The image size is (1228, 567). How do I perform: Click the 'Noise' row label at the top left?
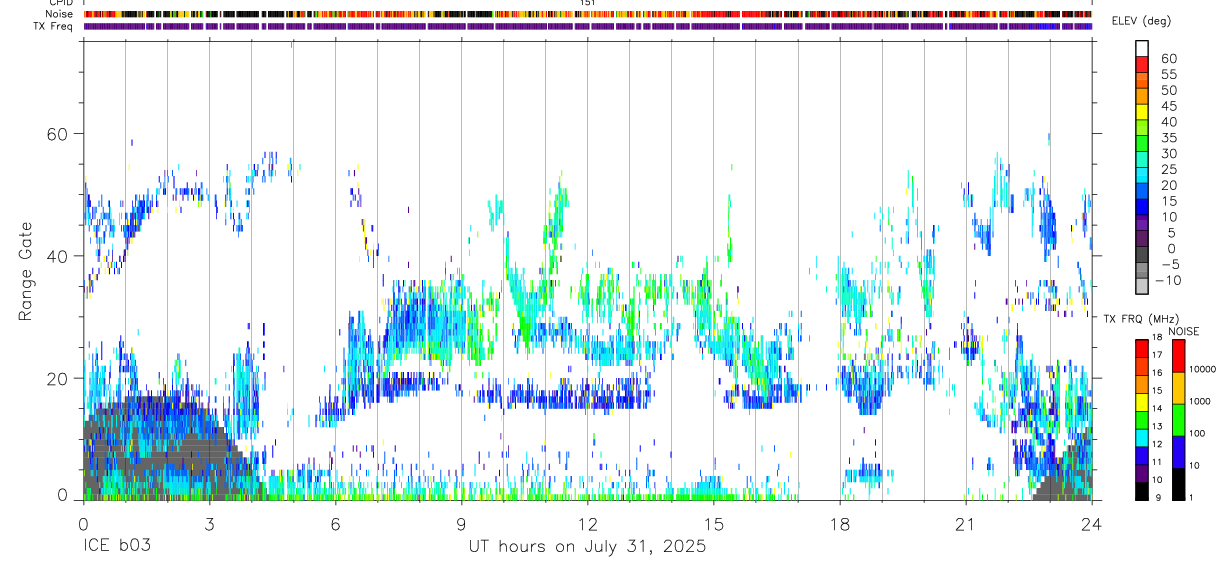tap(61, 14)
